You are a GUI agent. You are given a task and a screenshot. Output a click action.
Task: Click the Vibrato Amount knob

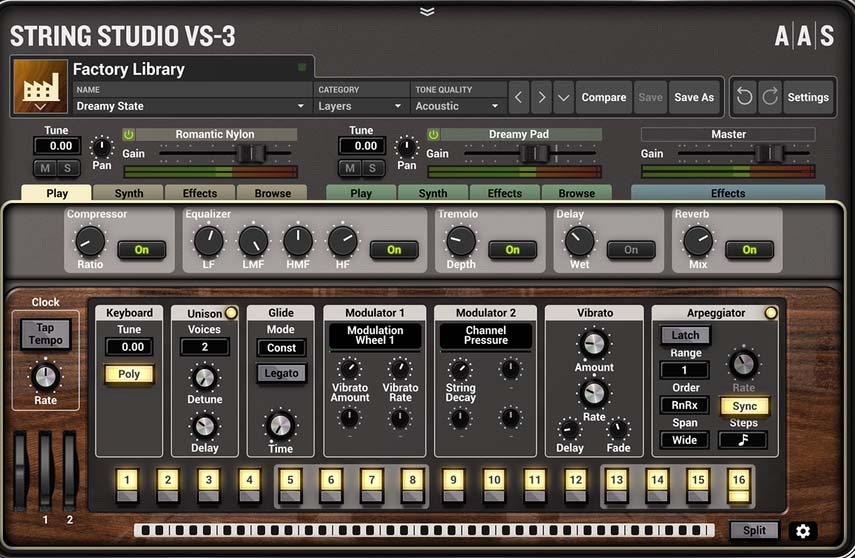[594, 344]
